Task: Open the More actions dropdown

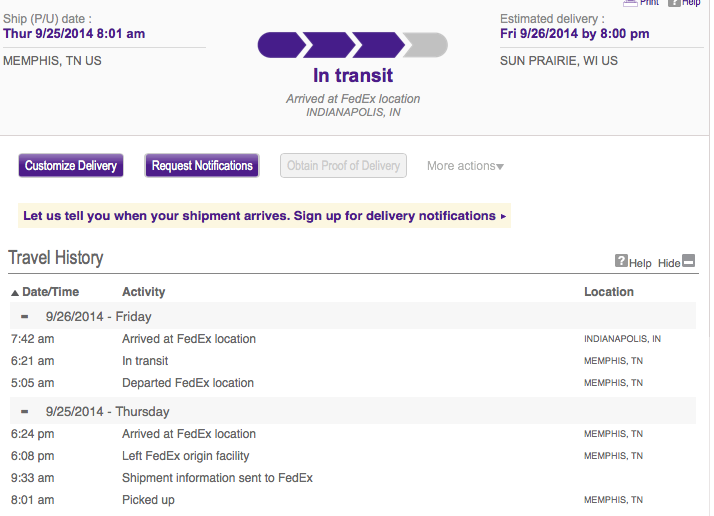Action: [x=465, y=166]
